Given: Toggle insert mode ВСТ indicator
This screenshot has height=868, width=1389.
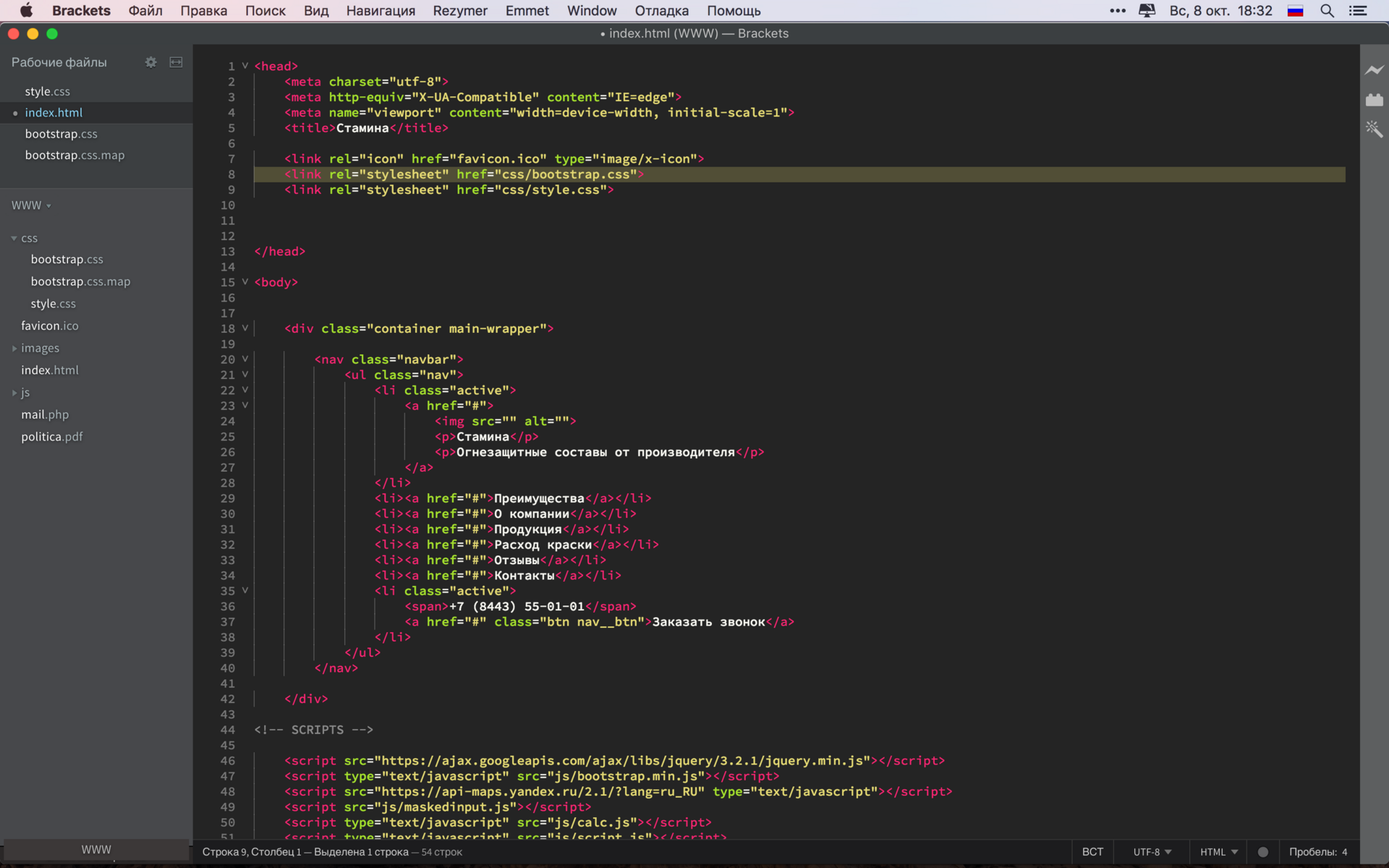Looking at the screenshot, I should pos(1092,852).
